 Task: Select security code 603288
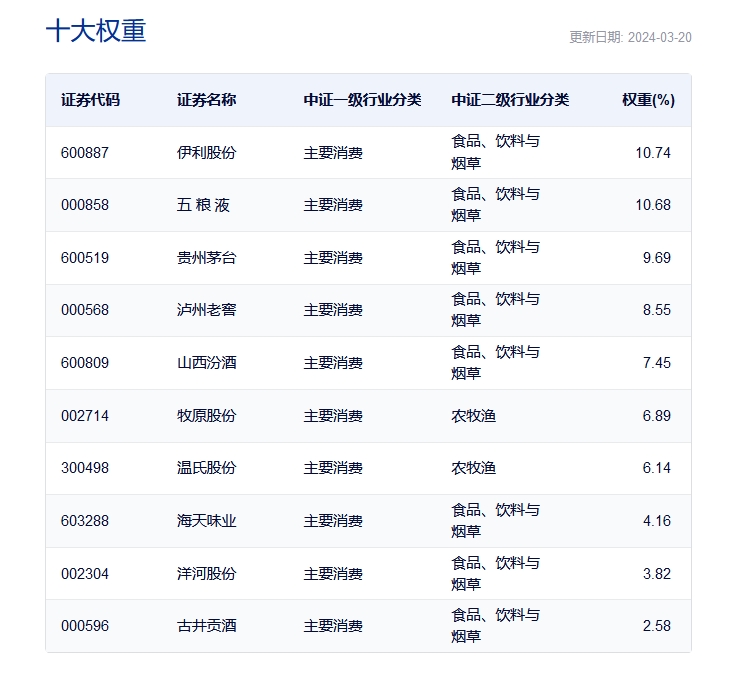click(85, 521)
